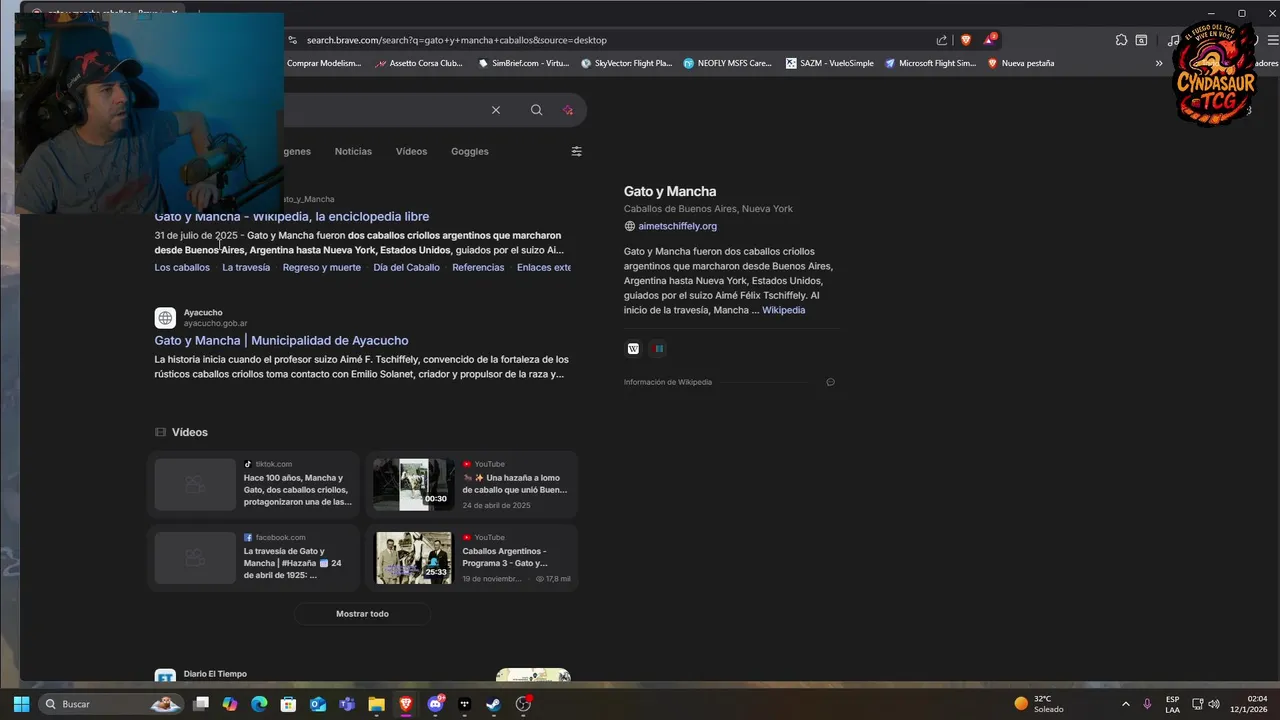The width and height of the screenshot is (1280, 720).
Task: Jump to 'Regreso y muerte' section link
Action: [322, 267]
